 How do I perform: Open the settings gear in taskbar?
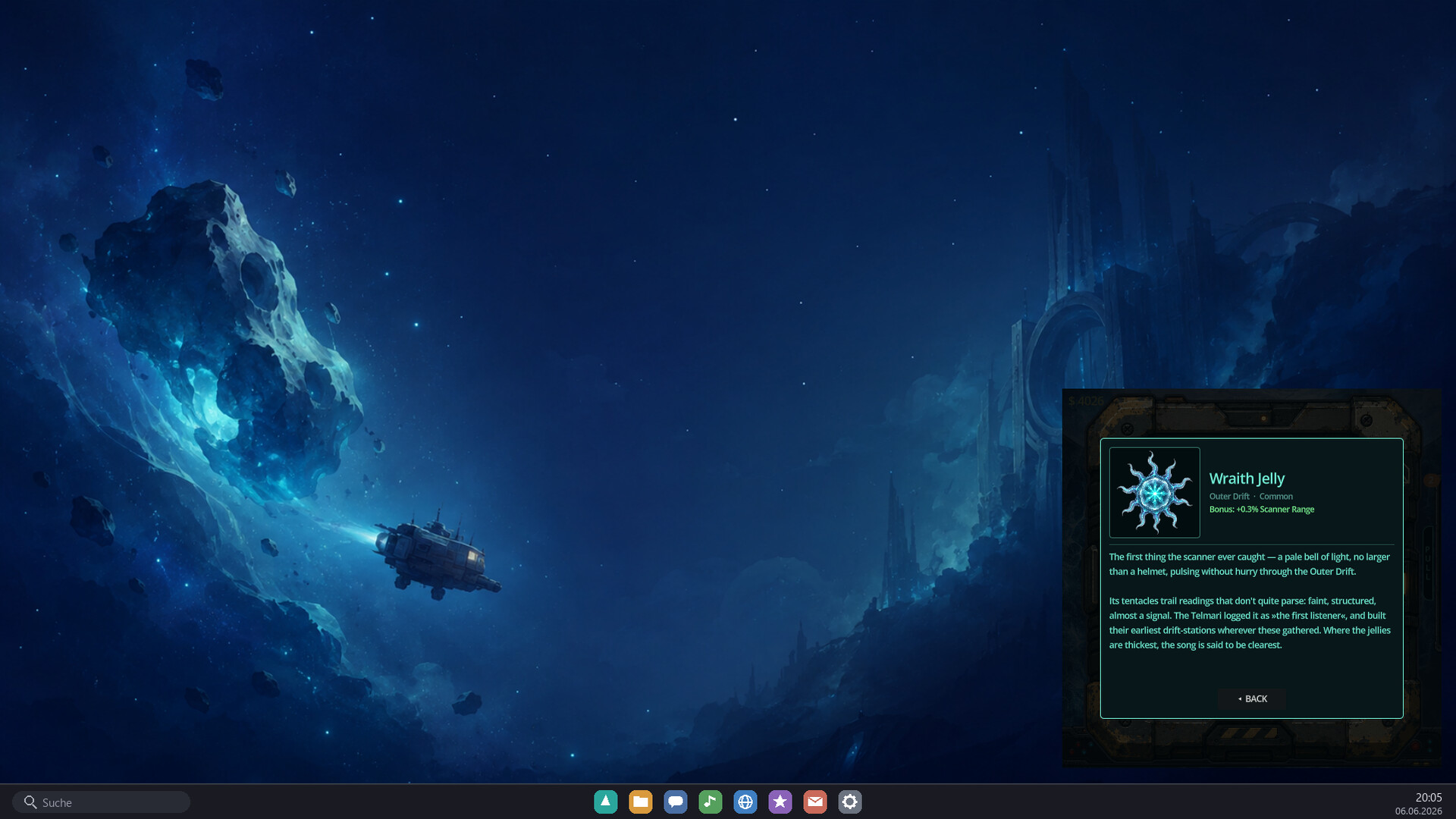tap(849, 802)
